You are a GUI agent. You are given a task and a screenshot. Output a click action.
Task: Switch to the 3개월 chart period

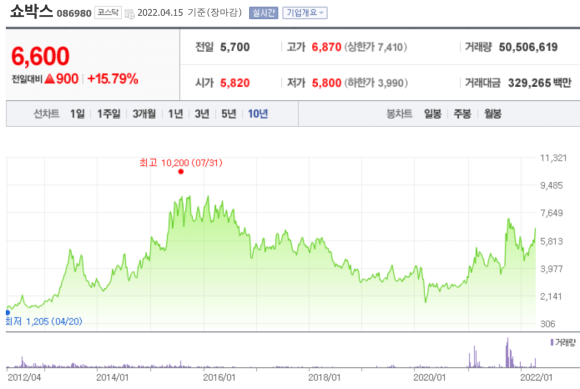[144, 114]
